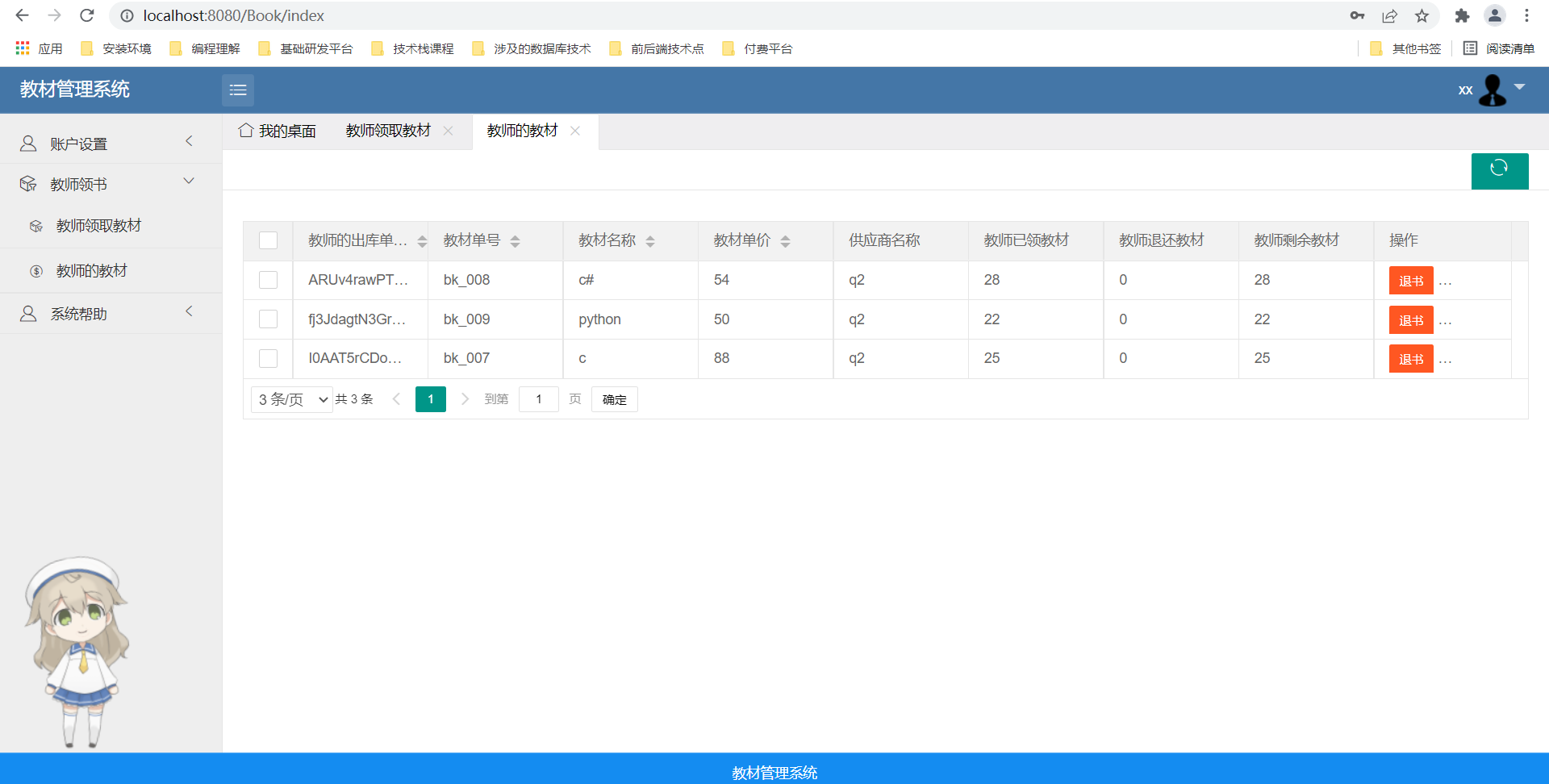
Task: Select the 教师领取教材 sidebar item icon
Action: [36, 226]
